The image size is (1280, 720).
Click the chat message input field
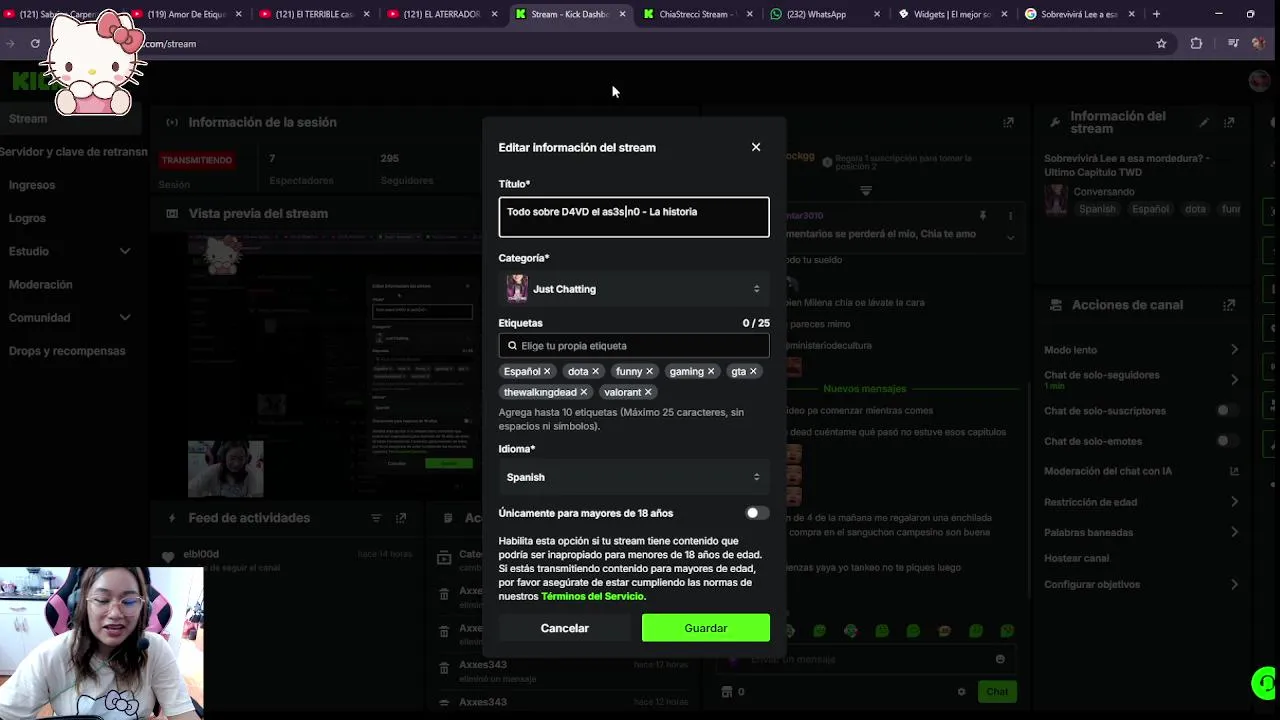click(x=865, y=659)
